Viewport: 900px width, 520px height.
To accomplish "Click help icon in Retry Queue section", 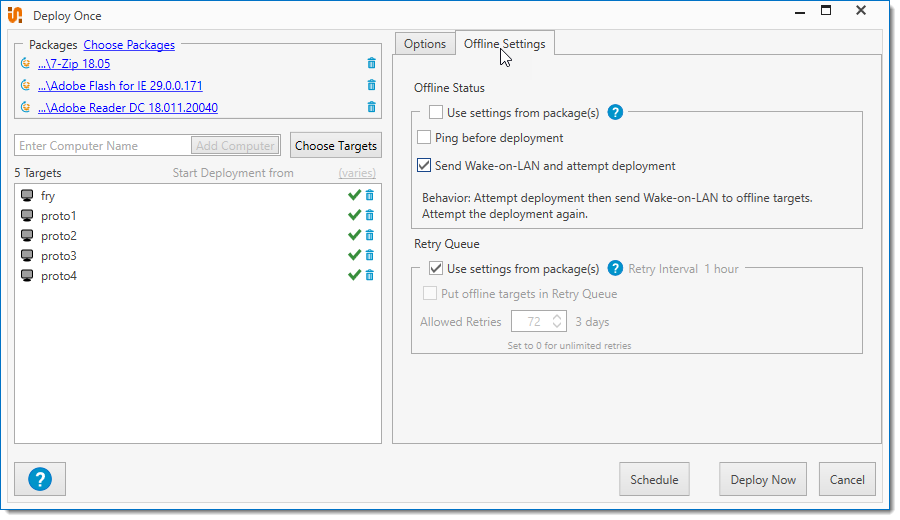I will (616, 268).
